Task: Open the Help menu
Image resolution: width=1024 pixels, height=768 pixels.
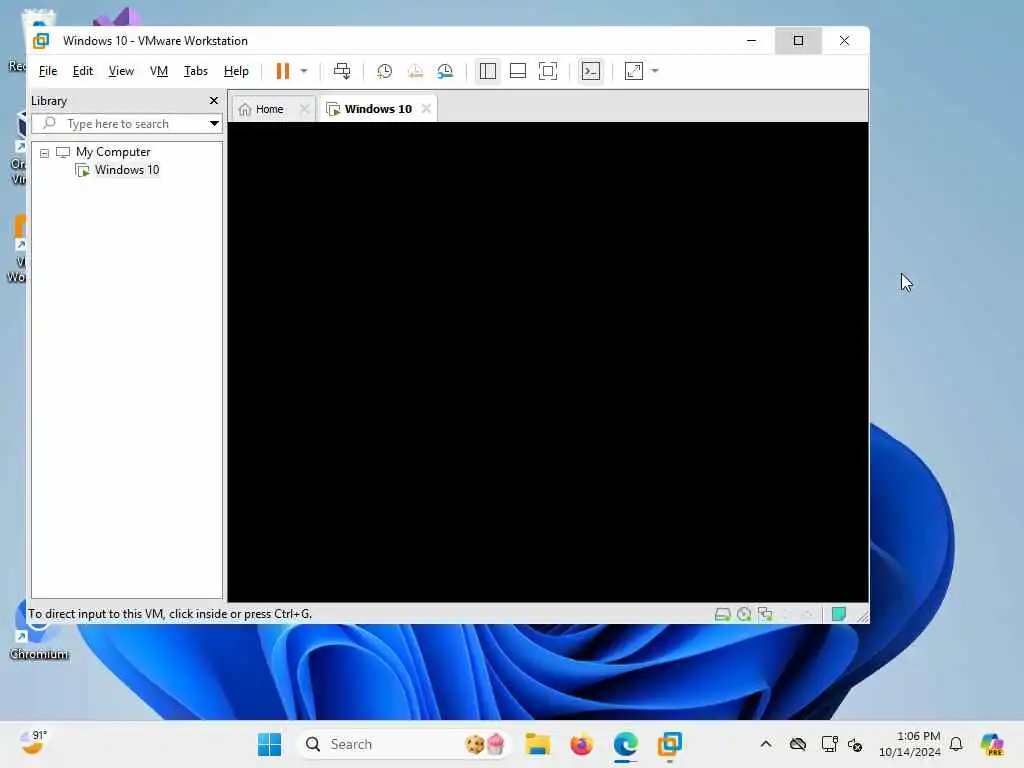Action: coord(236,71)
